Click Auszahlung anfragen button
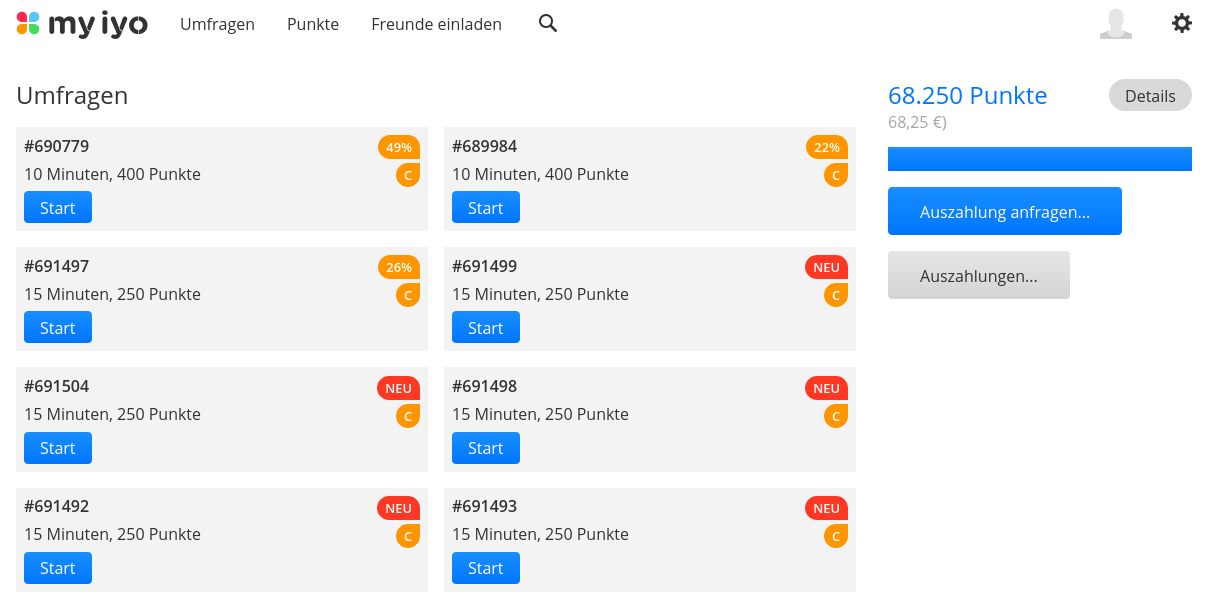The width and height of the screenshot is (1220, 602). pos(1005,211)
